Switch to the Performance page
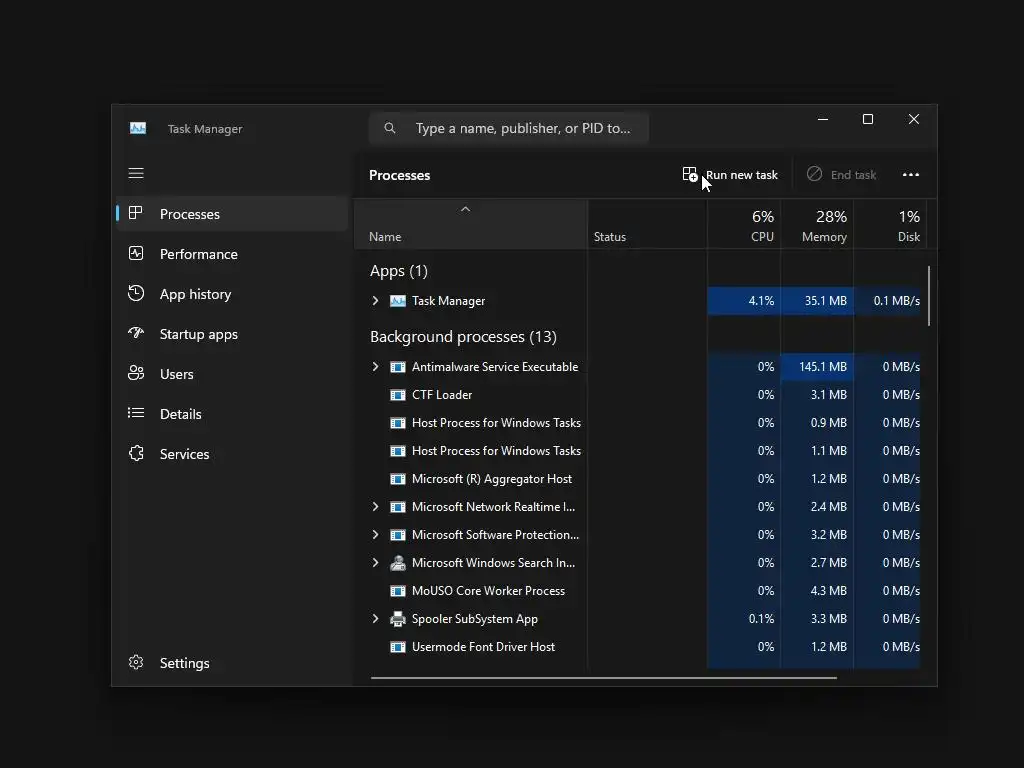 pos(232,254)
